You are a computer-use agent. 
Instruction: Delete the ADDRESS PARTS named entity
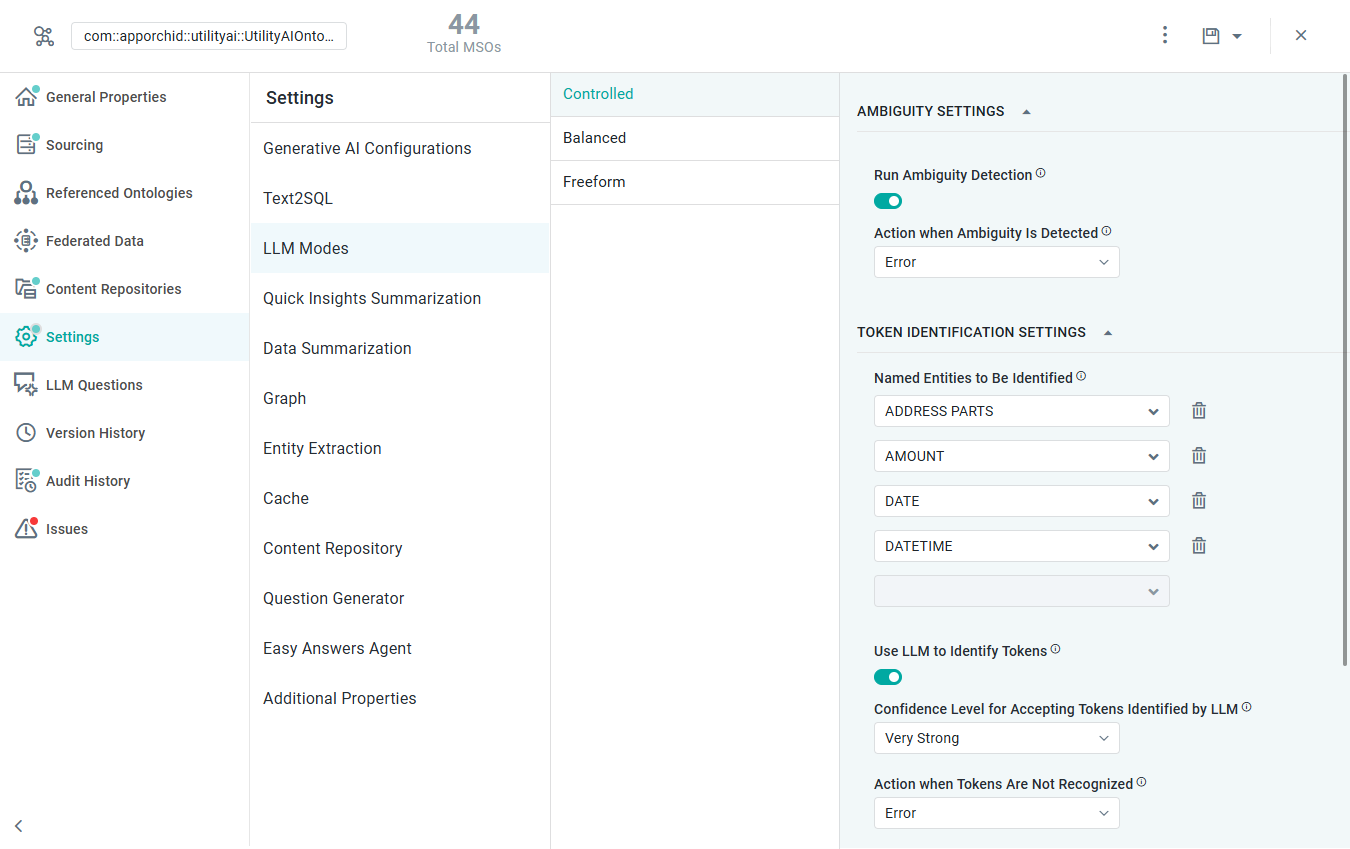pyautogui.click(x=1199, y=410)
